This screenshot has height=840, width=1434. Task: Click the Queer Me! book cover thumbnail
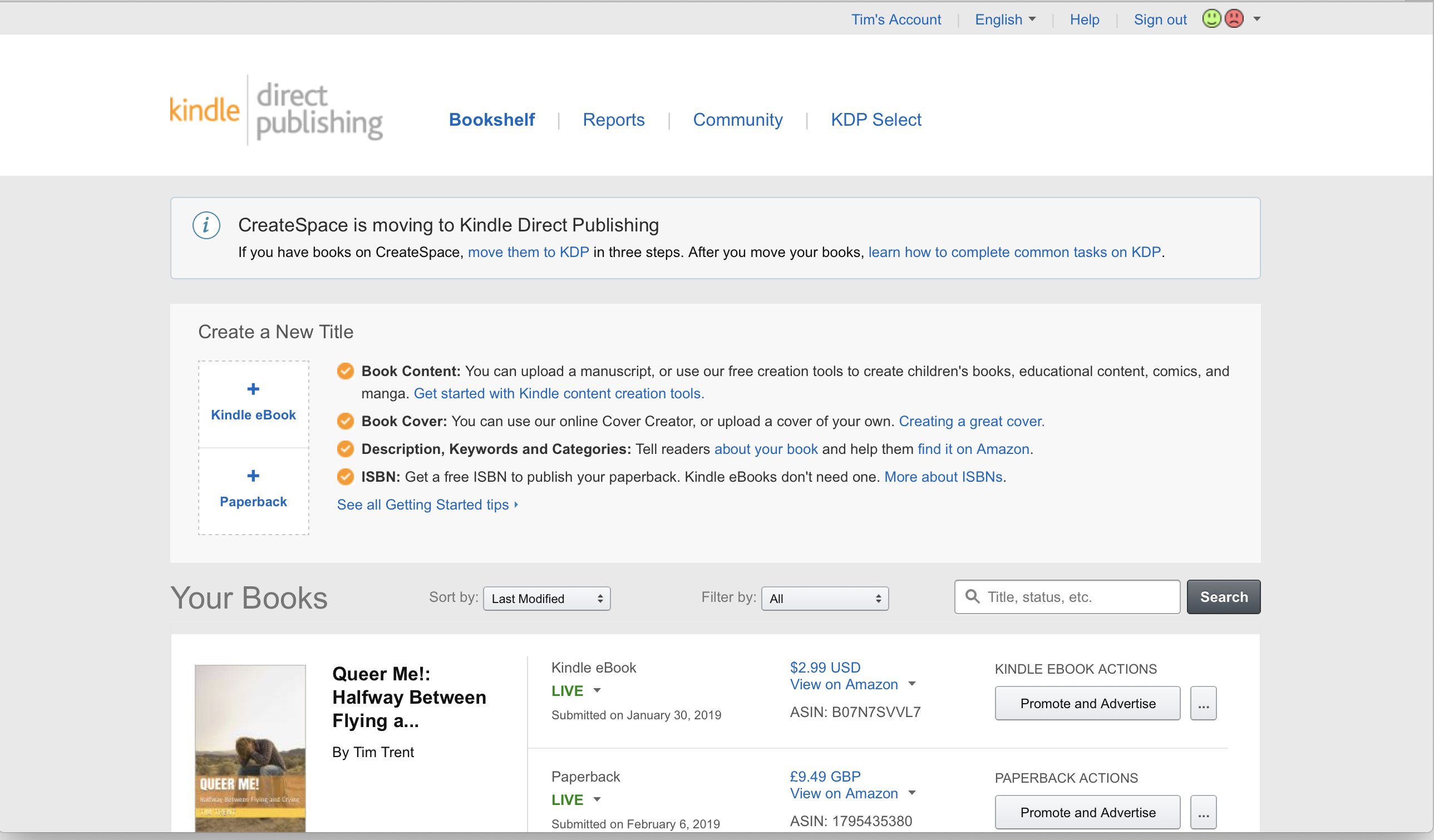(x=250, y=748)
